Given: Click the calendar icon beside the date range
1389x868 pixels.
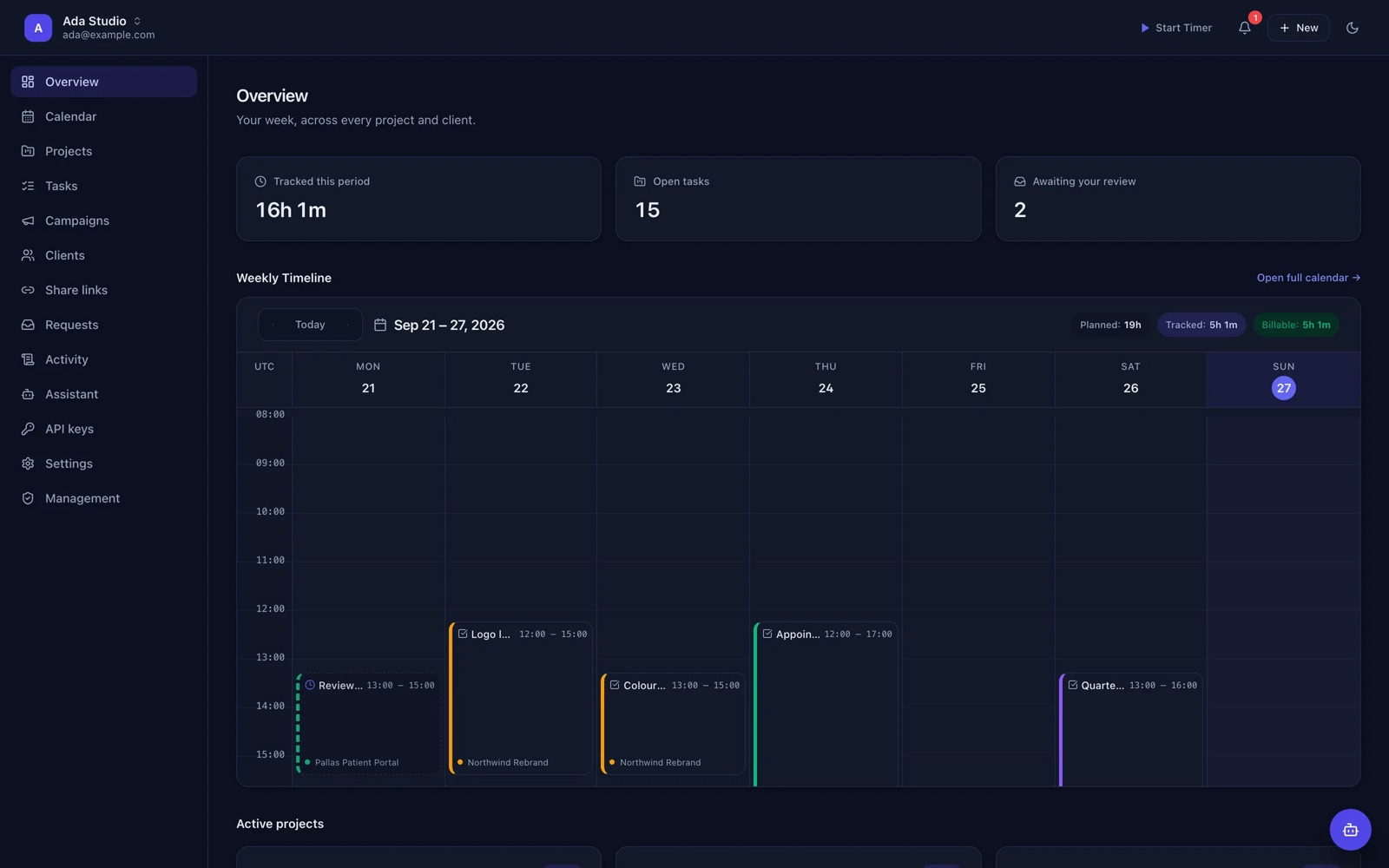Looking at the screenshot, I should point(380,325).
